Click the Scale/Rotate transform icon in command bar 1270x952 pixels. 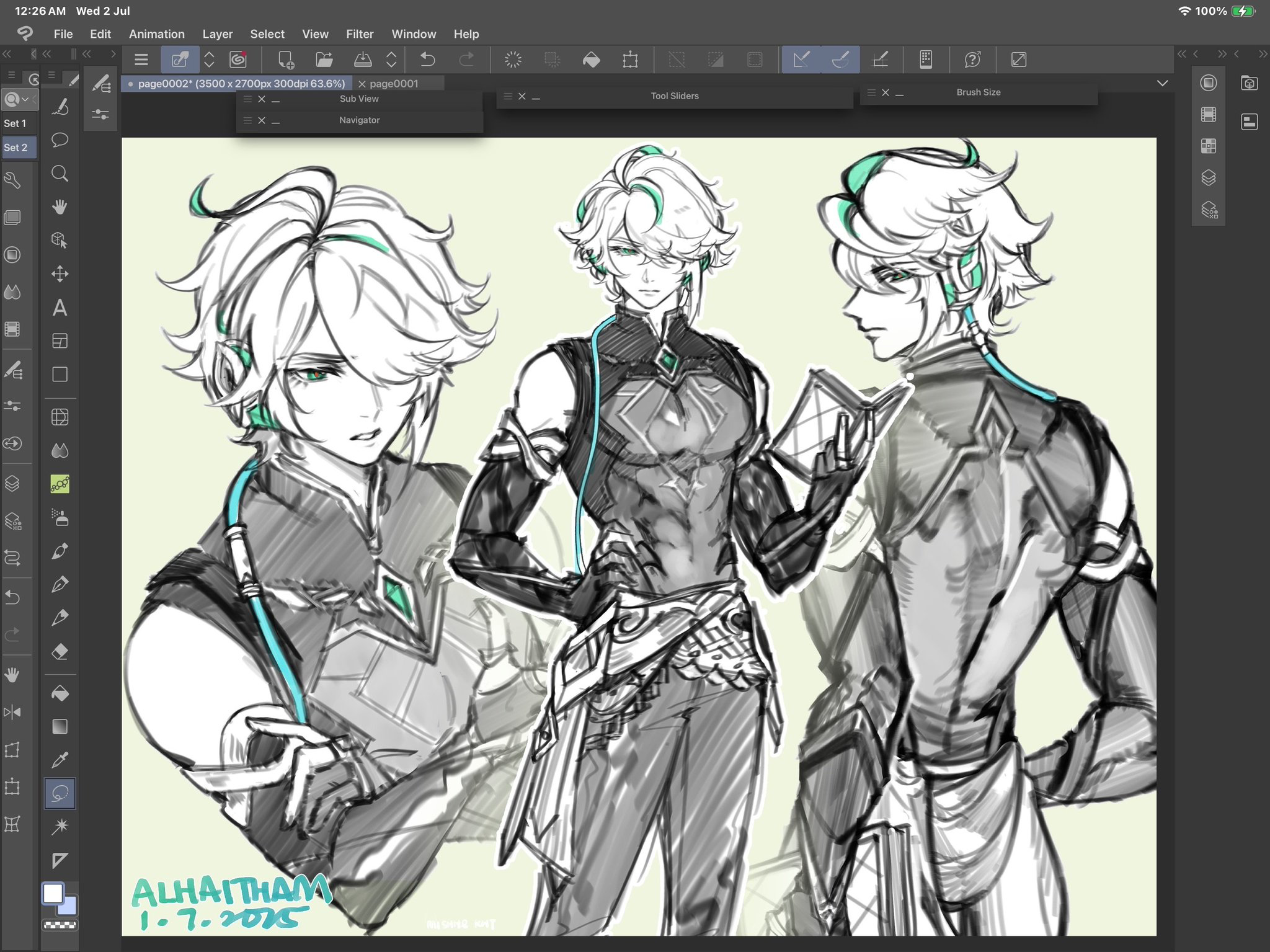pos(630,60)
